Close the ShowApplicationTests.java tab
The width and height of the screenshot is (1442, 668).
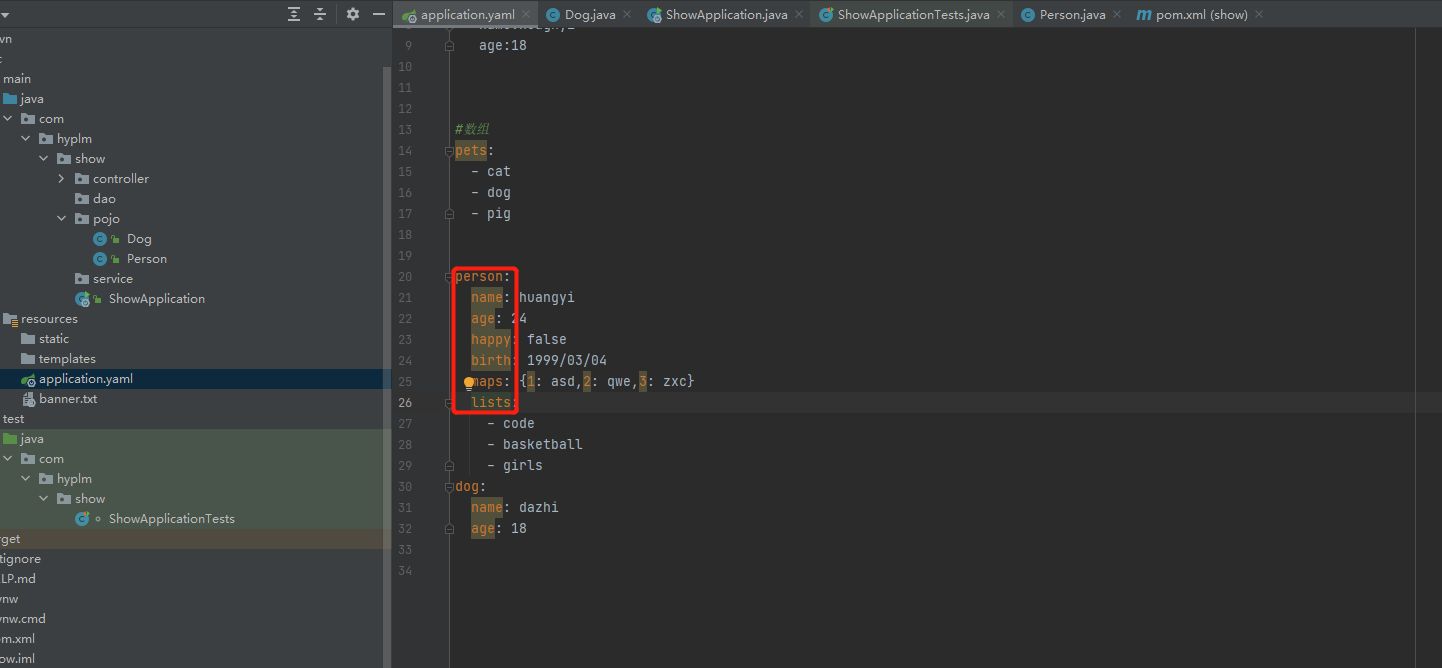(1000, 14)
